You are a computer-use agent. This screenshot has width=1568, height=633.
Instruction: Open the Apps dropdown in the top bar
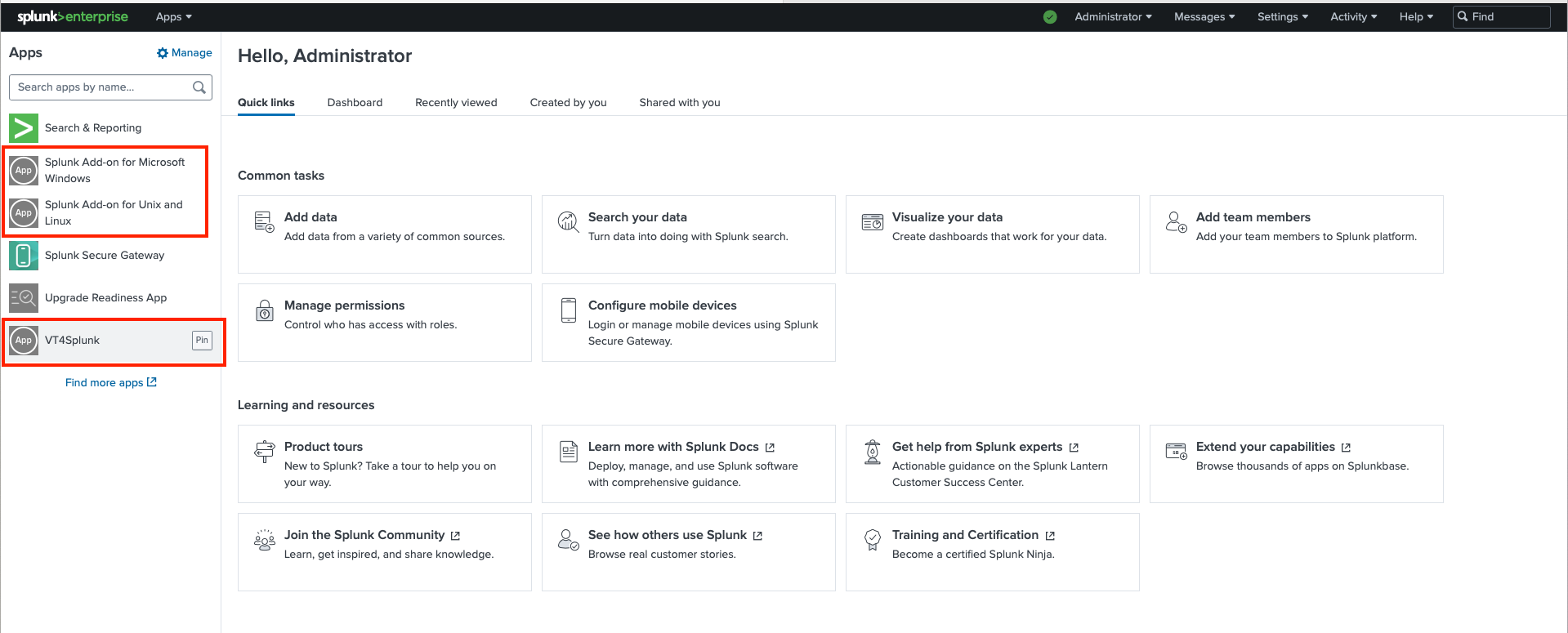pos(174,17)
